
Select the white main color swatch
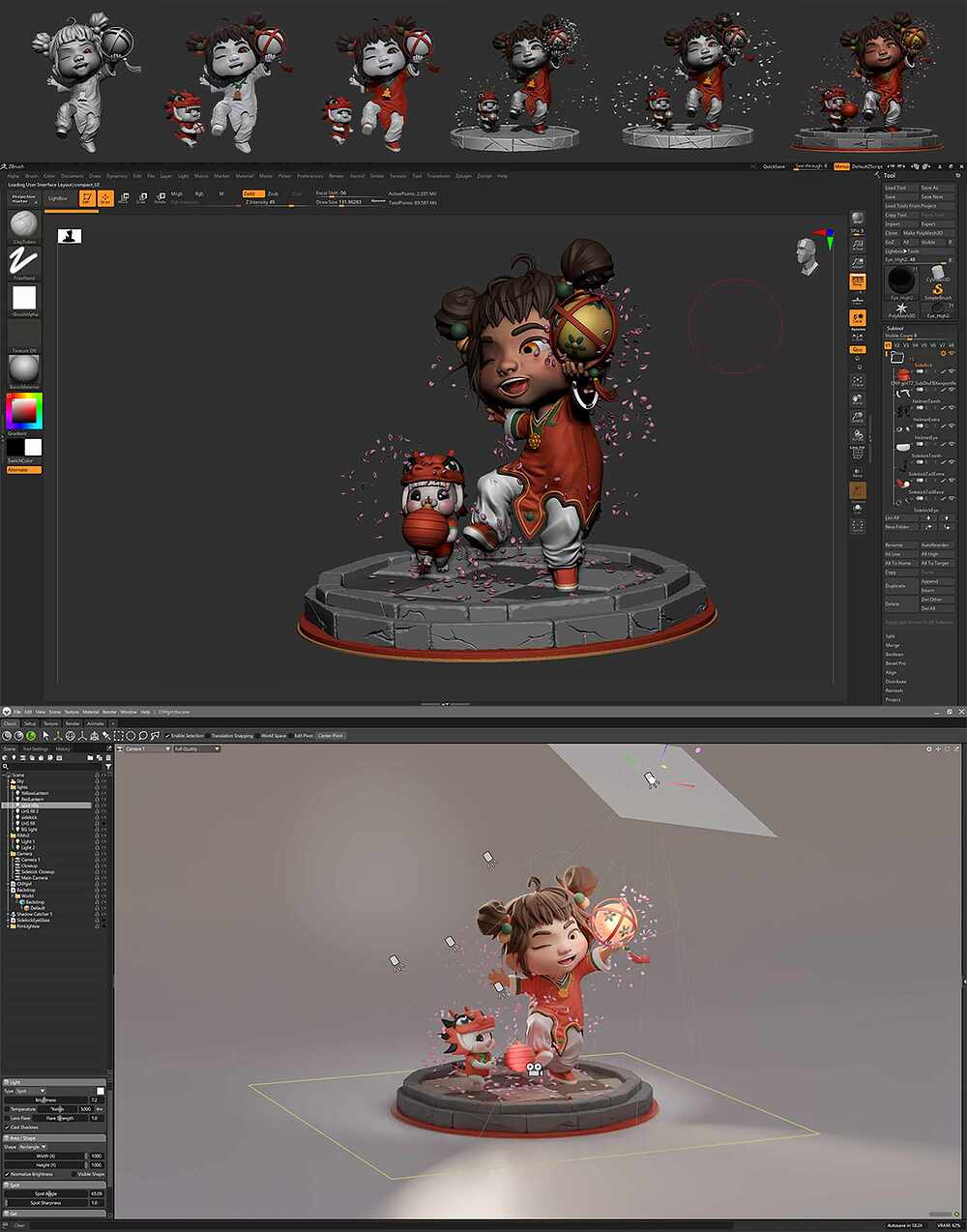(33, 447)
